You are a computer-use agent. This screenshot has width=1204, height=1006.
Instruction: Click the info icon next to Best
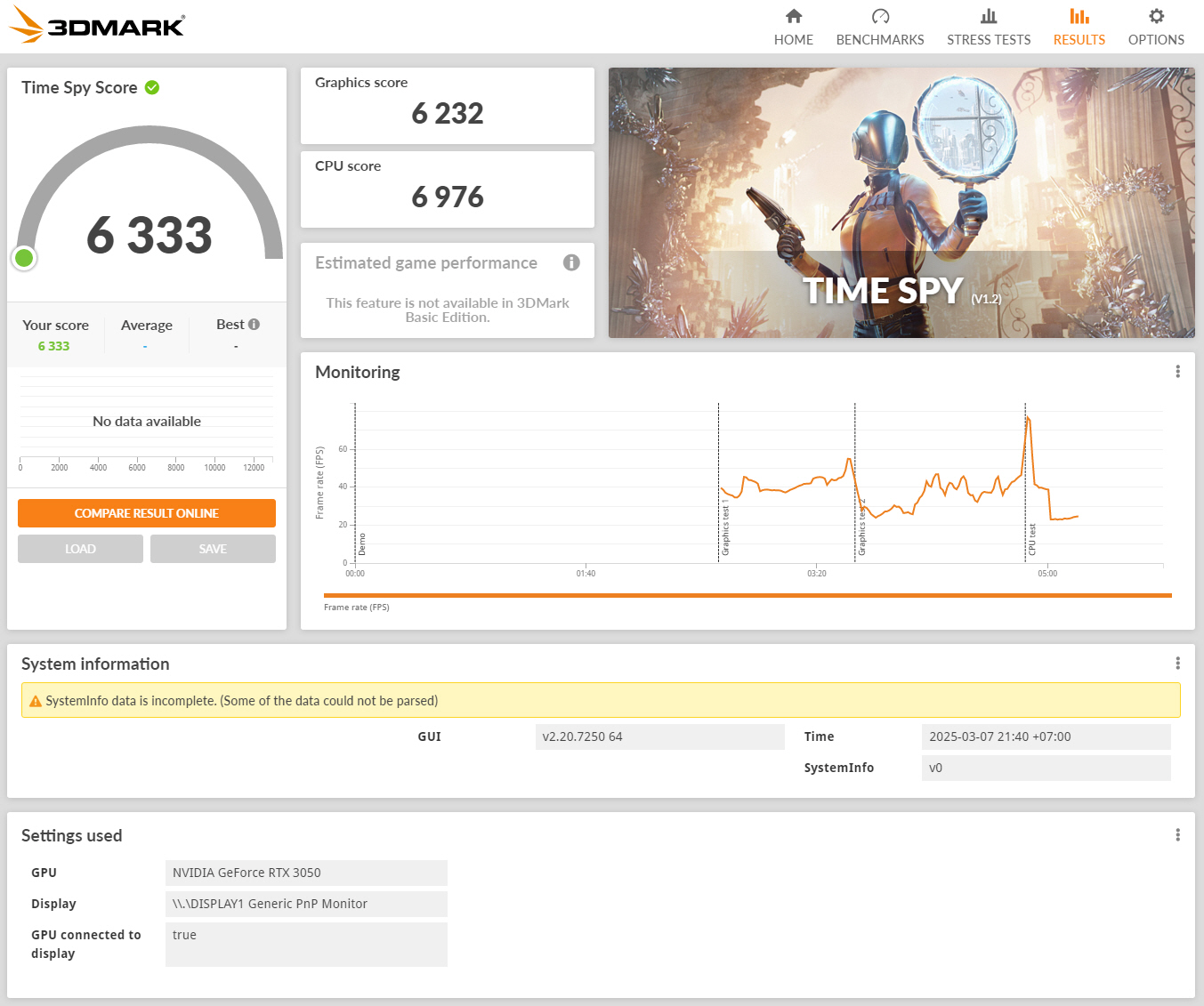coord(255,325)
